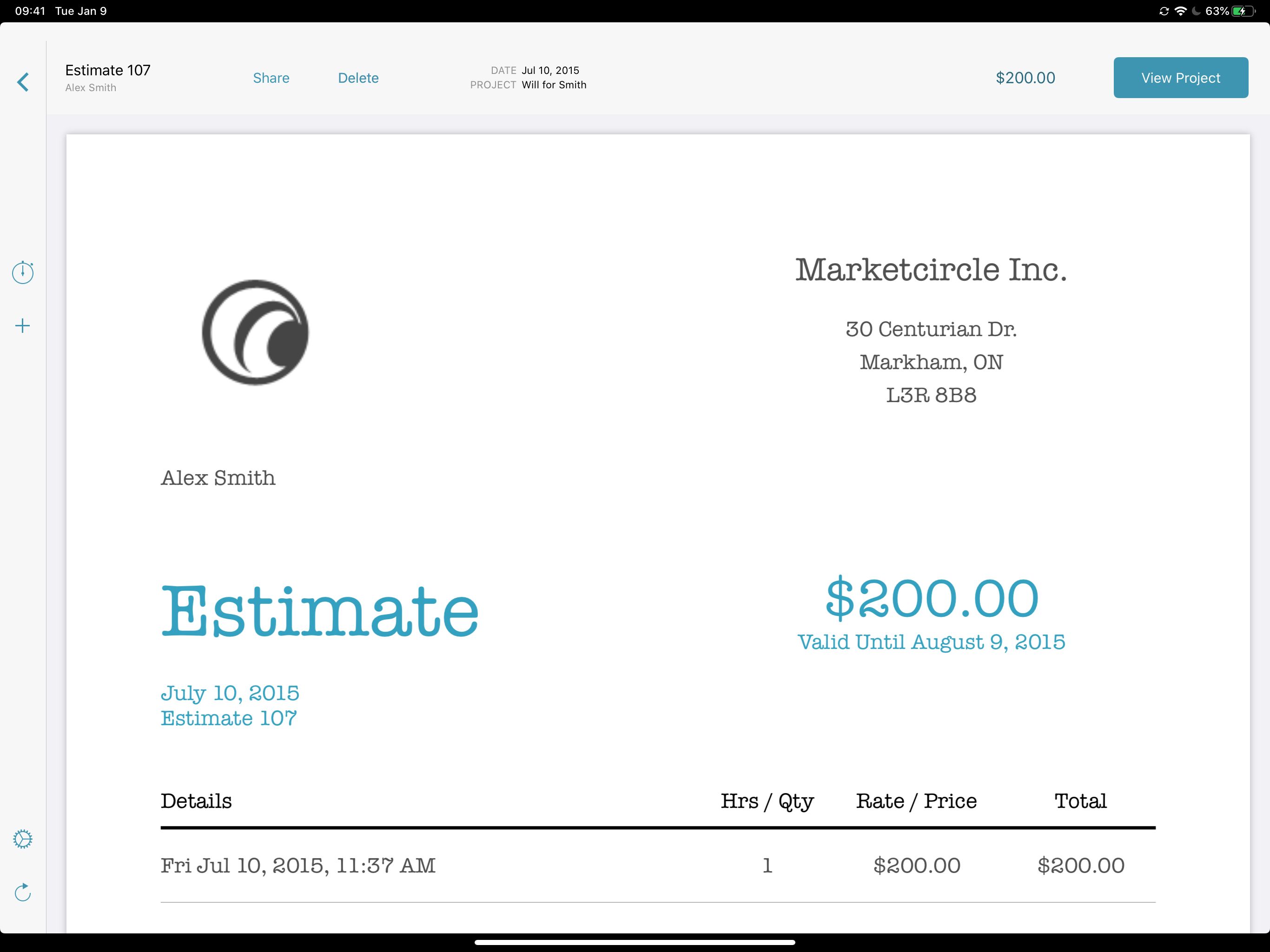Tap the battery indicator in status bar
Image resolution: width=1270 pixels, height=952 pixels.
(x=1244, y=11)
